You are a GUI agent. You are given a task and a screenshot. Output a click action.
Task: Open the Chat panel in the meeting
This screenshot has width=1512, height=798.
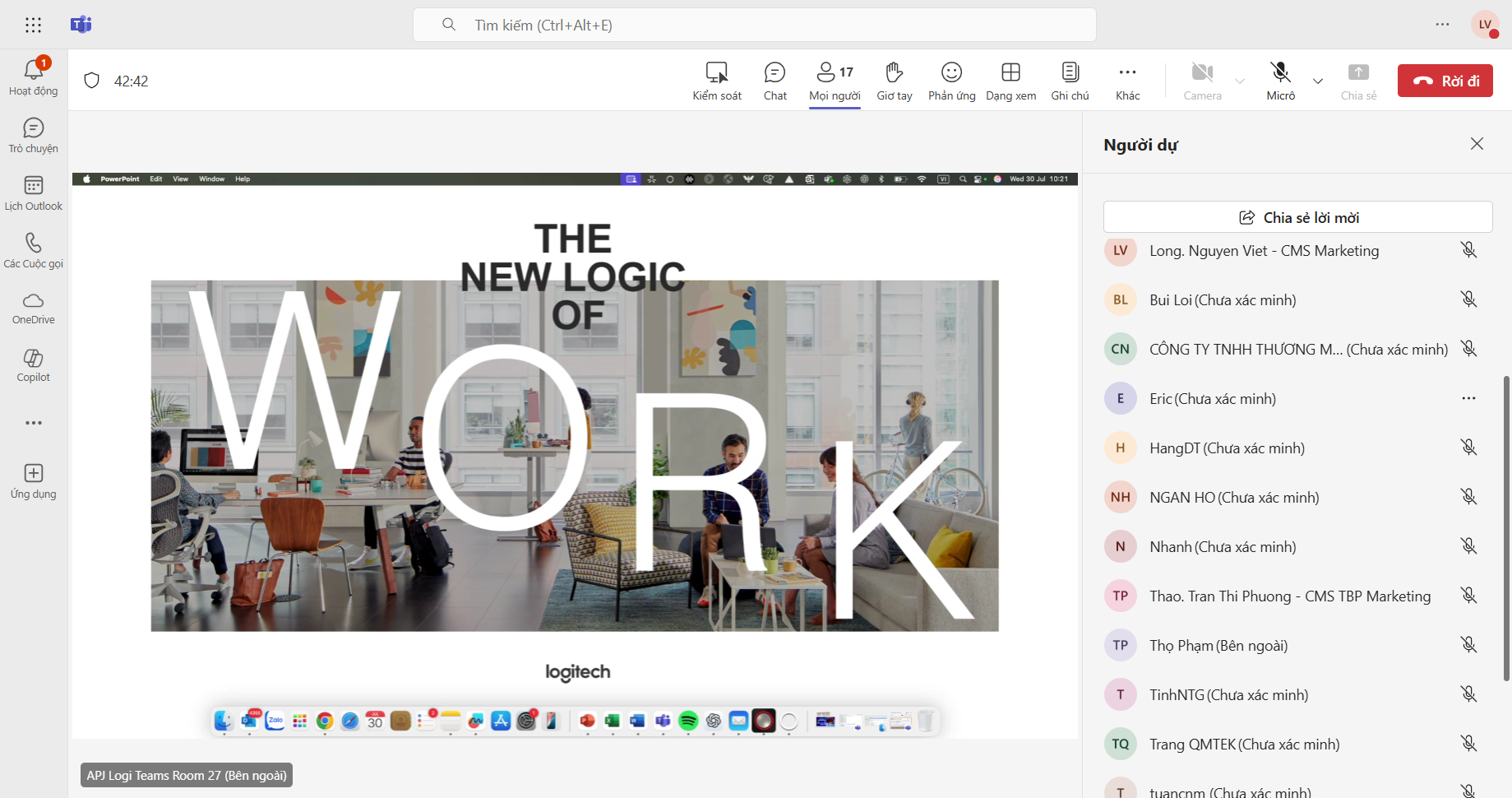click(774, 81)
